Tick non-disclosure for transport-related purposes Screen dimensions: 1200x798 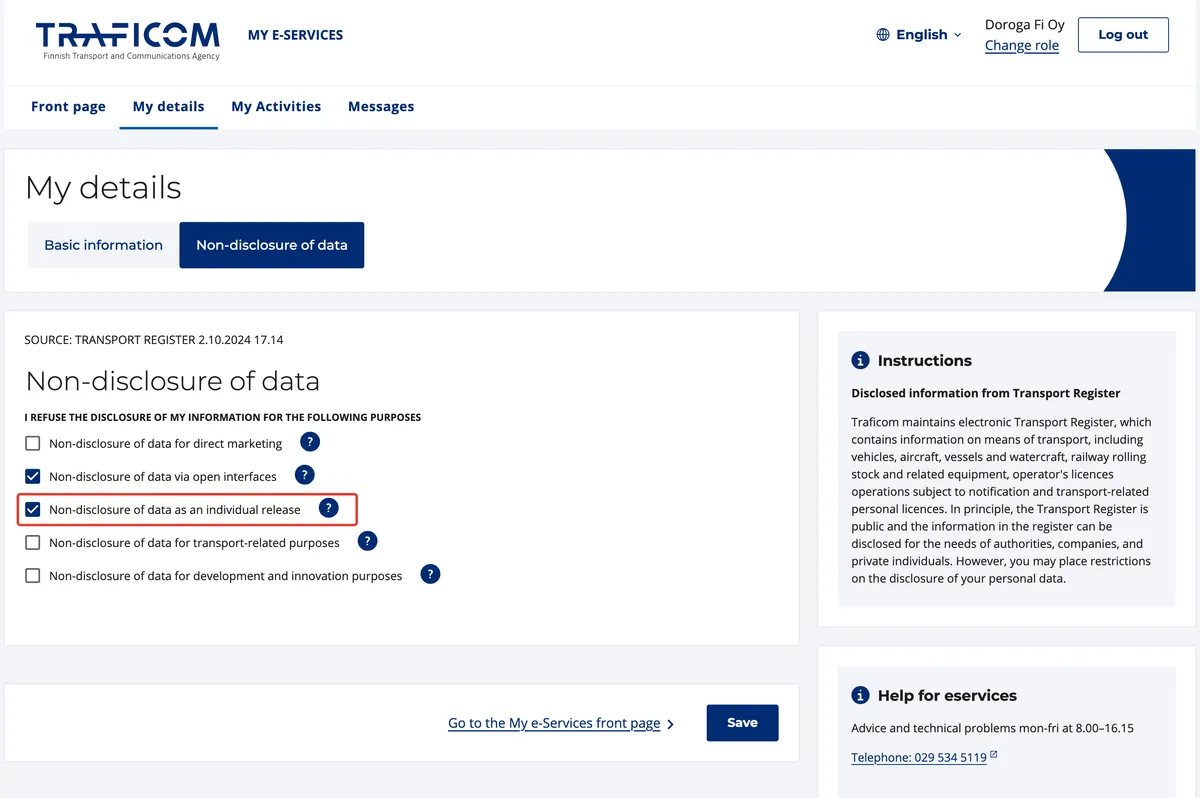(33, 543)
